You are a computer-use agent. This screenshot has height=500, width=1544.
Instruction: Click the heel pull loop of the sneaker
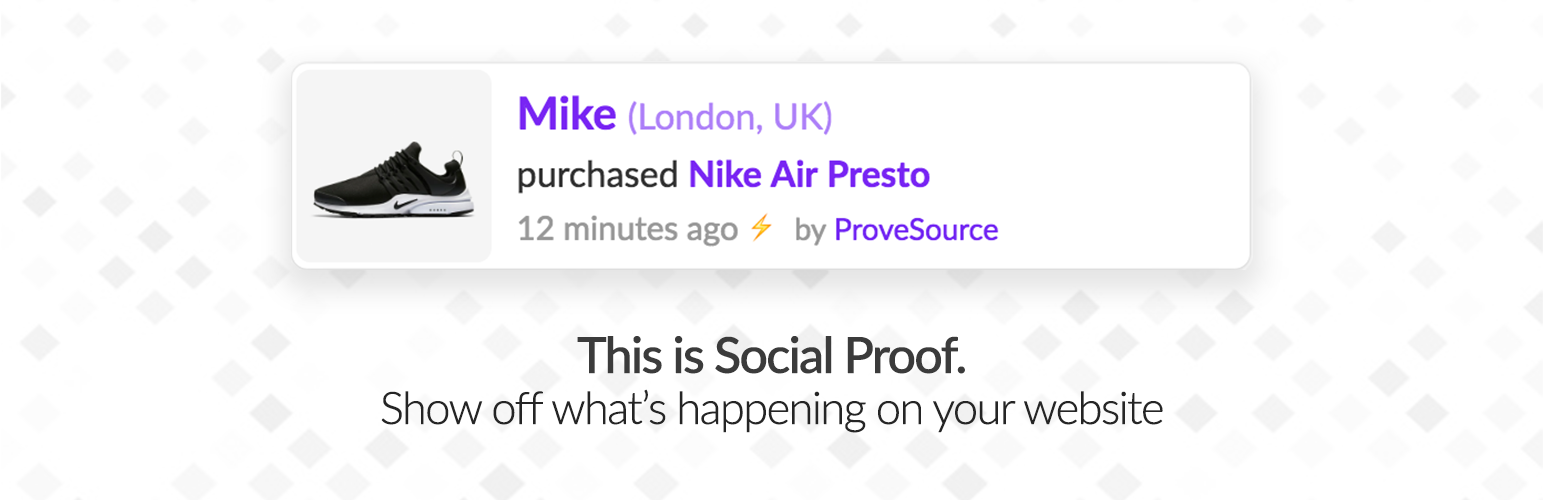pyautogui.click(x=458, y=158)
